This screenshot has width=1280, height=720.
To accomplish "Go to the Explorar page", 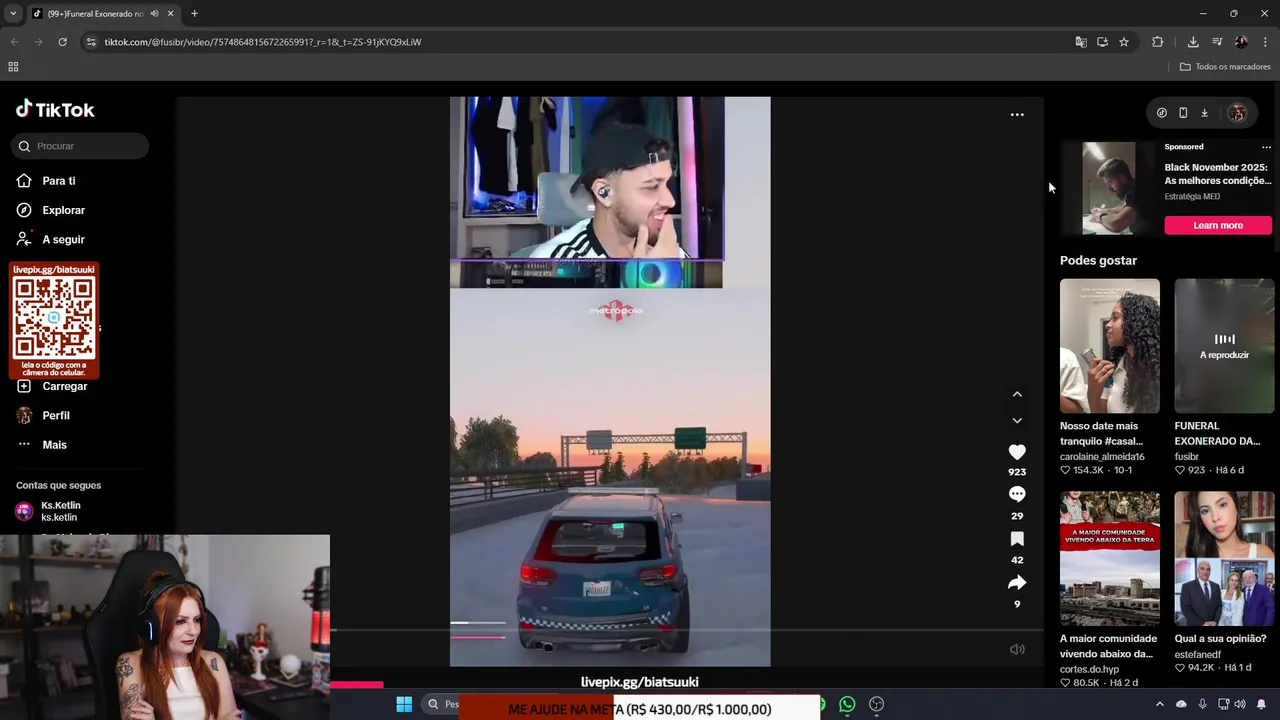I will tap(63, 210).
